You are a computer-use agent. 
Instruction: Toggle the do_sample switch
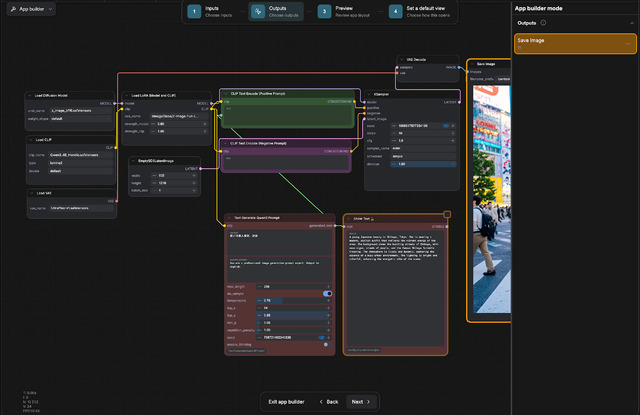coord(327,293)
